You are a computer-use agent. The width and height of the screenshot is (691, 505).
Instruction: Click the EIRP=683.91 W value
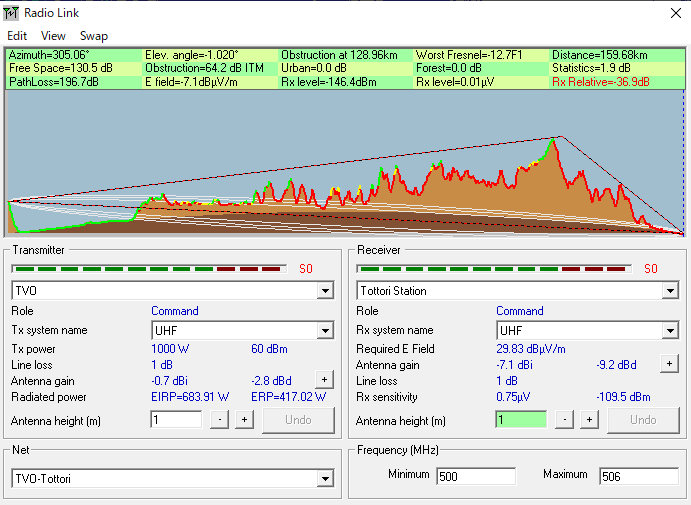pos(190,397)
